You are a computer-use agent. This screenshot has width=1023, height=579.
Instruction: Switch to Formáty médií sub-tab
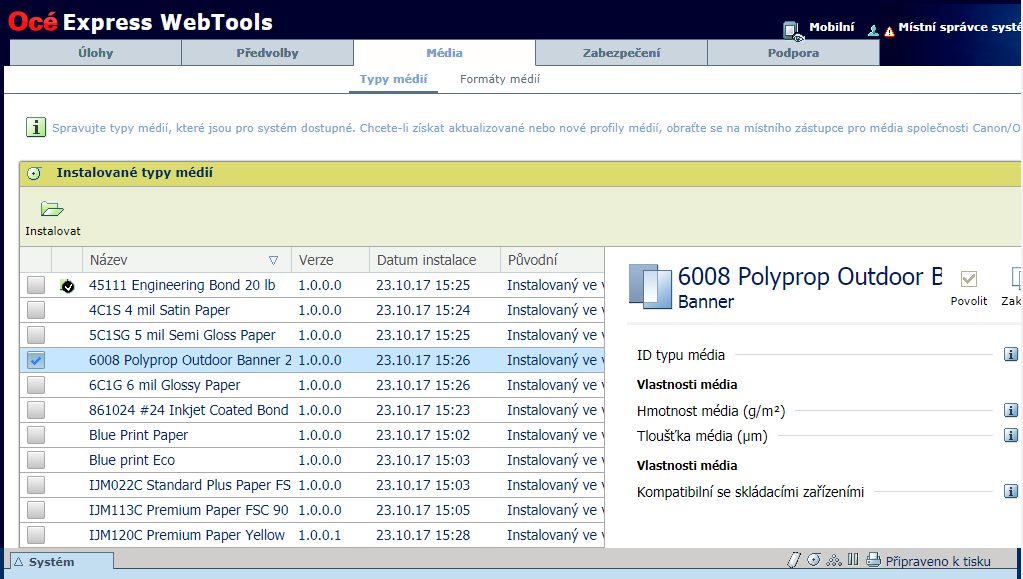(500, 79)
